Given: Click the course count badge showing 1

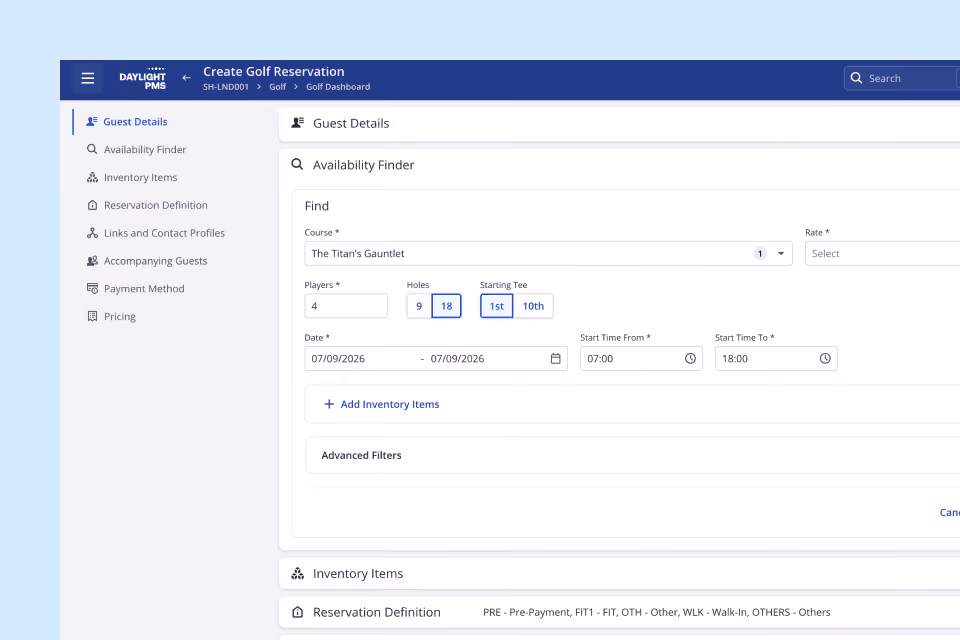Looking at the screenshot, I should point(760,254).
